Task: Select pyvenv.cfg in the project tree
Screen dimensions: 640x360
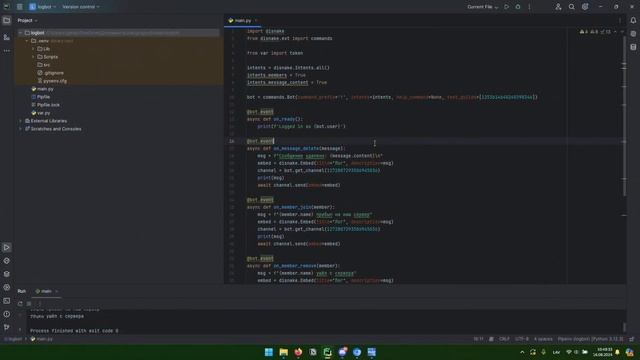Action: pyautogui.click(x=52, y=81)
